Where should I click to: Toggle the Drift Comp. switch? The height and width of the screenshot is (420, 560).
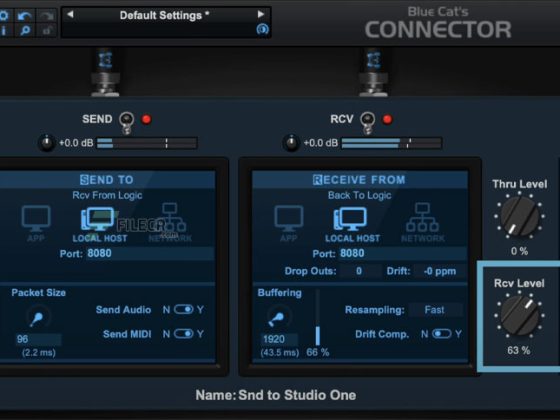tap(442, 334)
